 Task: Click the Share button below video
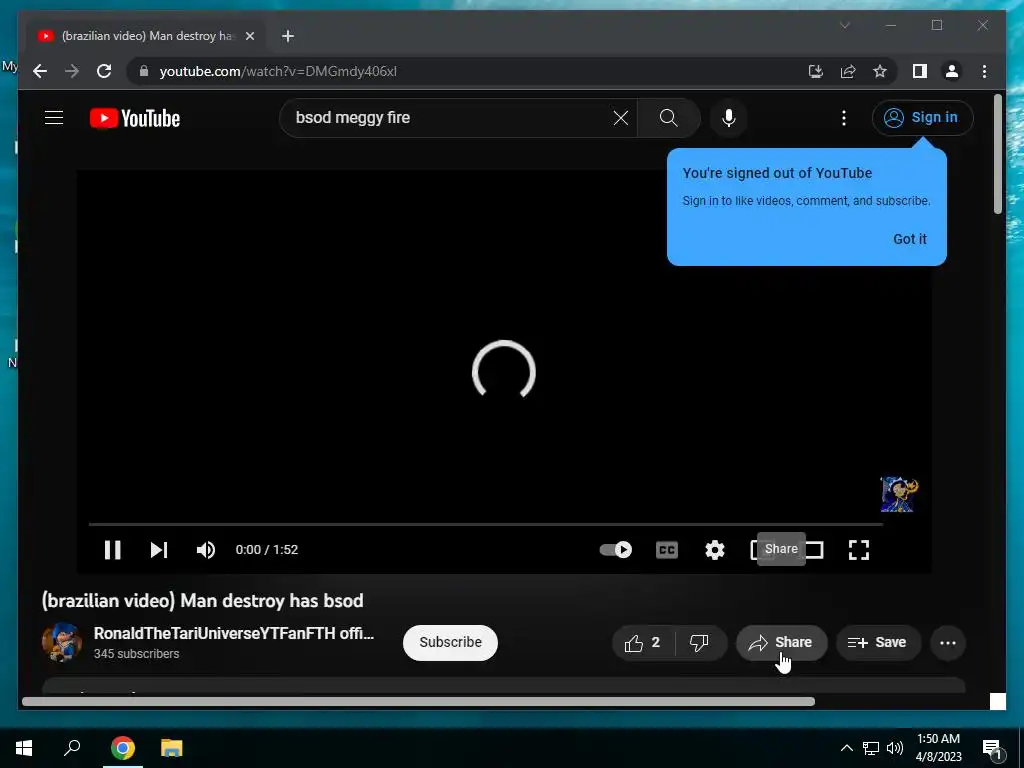[782, 643]
